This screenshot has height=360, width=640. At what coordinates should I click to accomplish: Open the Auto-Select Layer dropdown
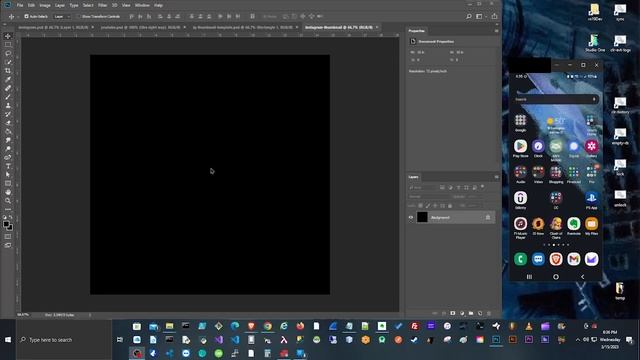click(x=62, y=16)
